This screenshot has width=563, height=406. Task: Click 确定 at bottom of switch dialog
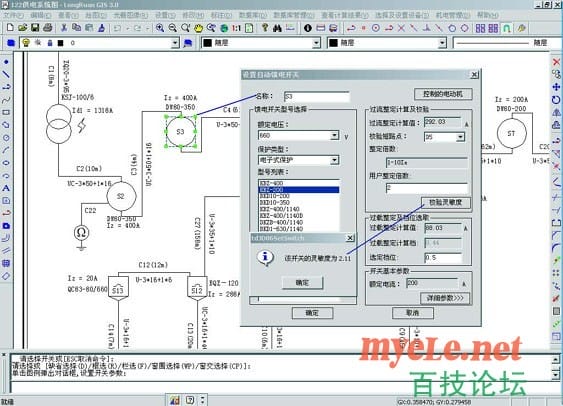(x=312, y=313)
